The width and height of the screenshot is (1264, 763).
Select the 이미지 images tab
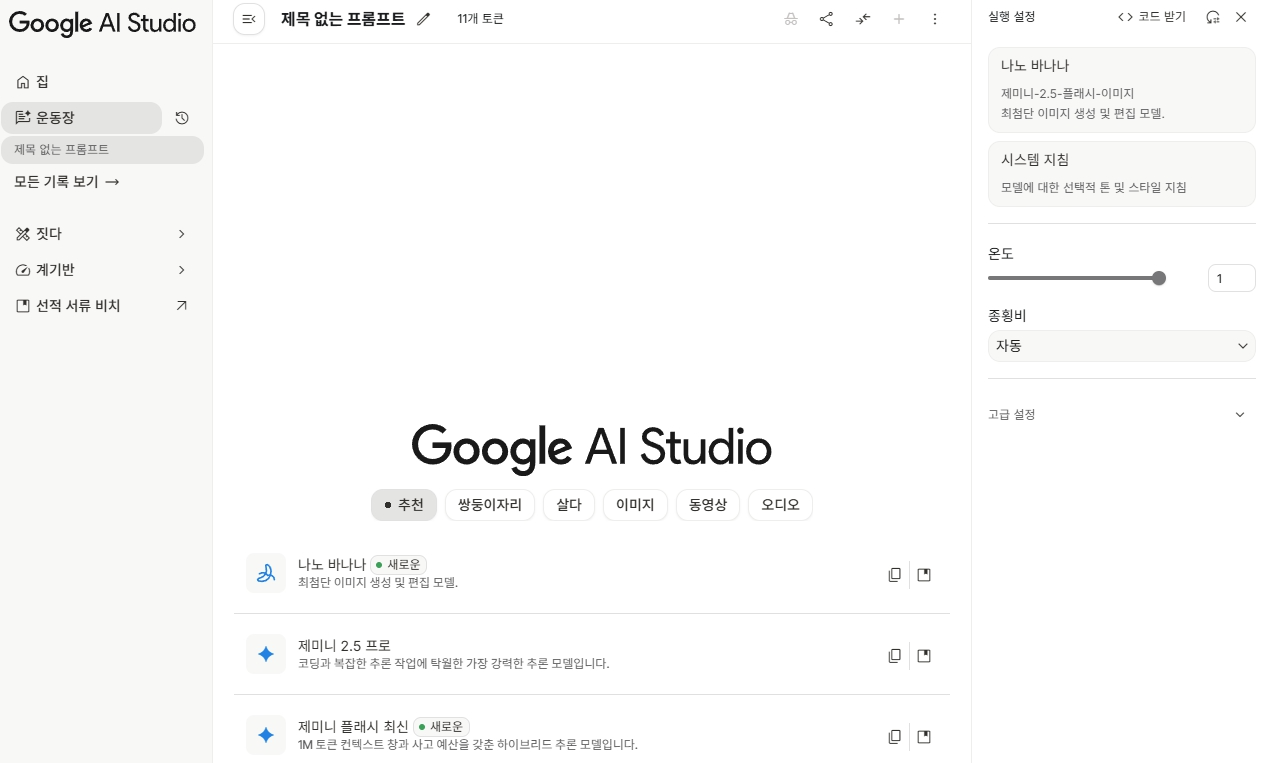[x=635, y=505]
